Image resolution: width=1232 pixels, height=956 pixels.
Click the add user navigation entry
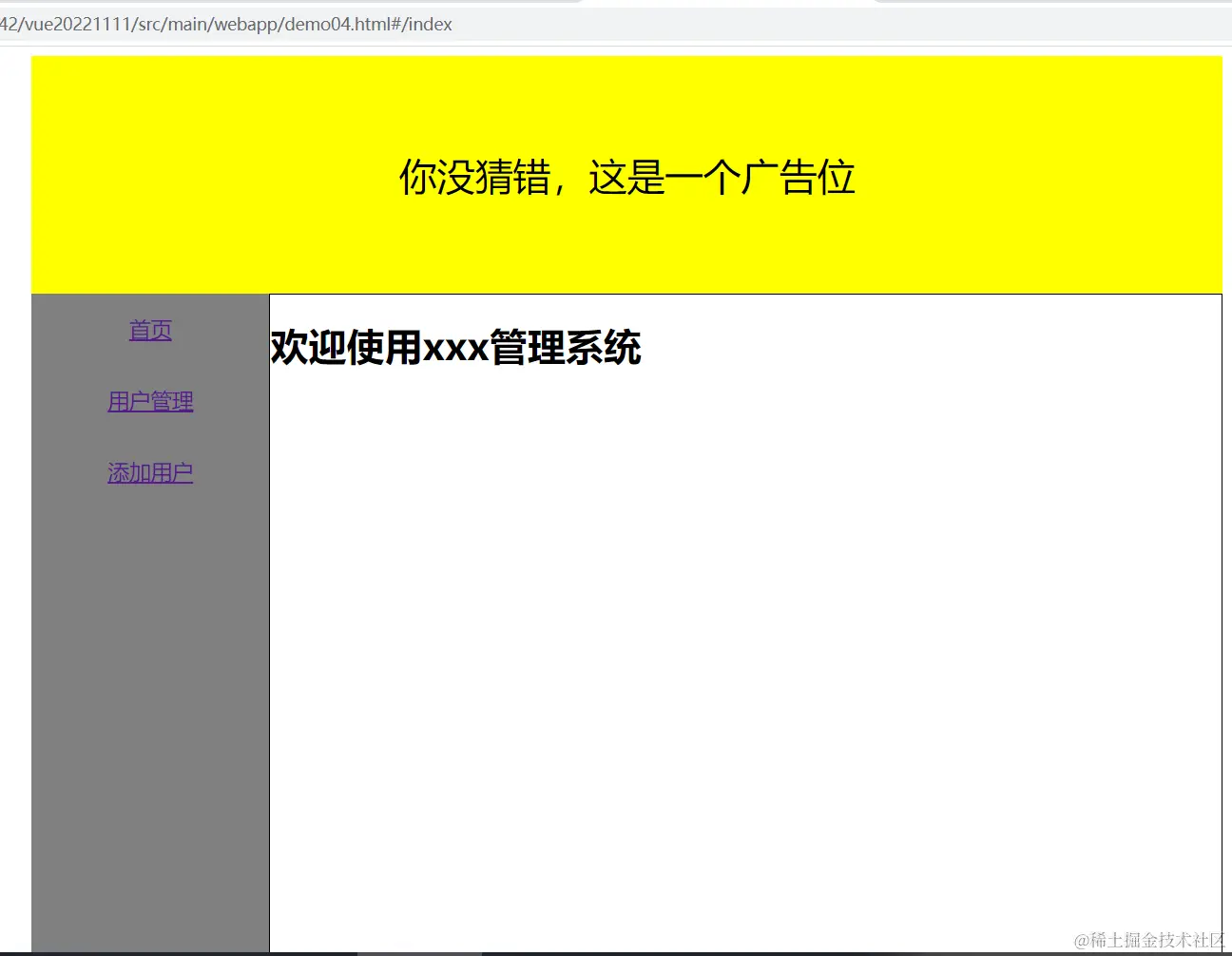pyautogui.click(x=150, y=472)
